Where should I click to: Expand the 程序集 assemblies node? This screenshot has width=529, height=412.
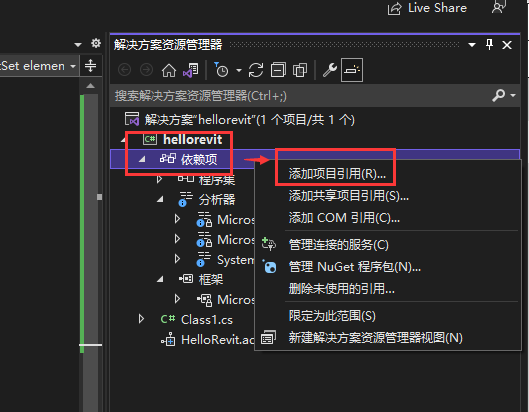pyautogui.click(x=159, y=179)
